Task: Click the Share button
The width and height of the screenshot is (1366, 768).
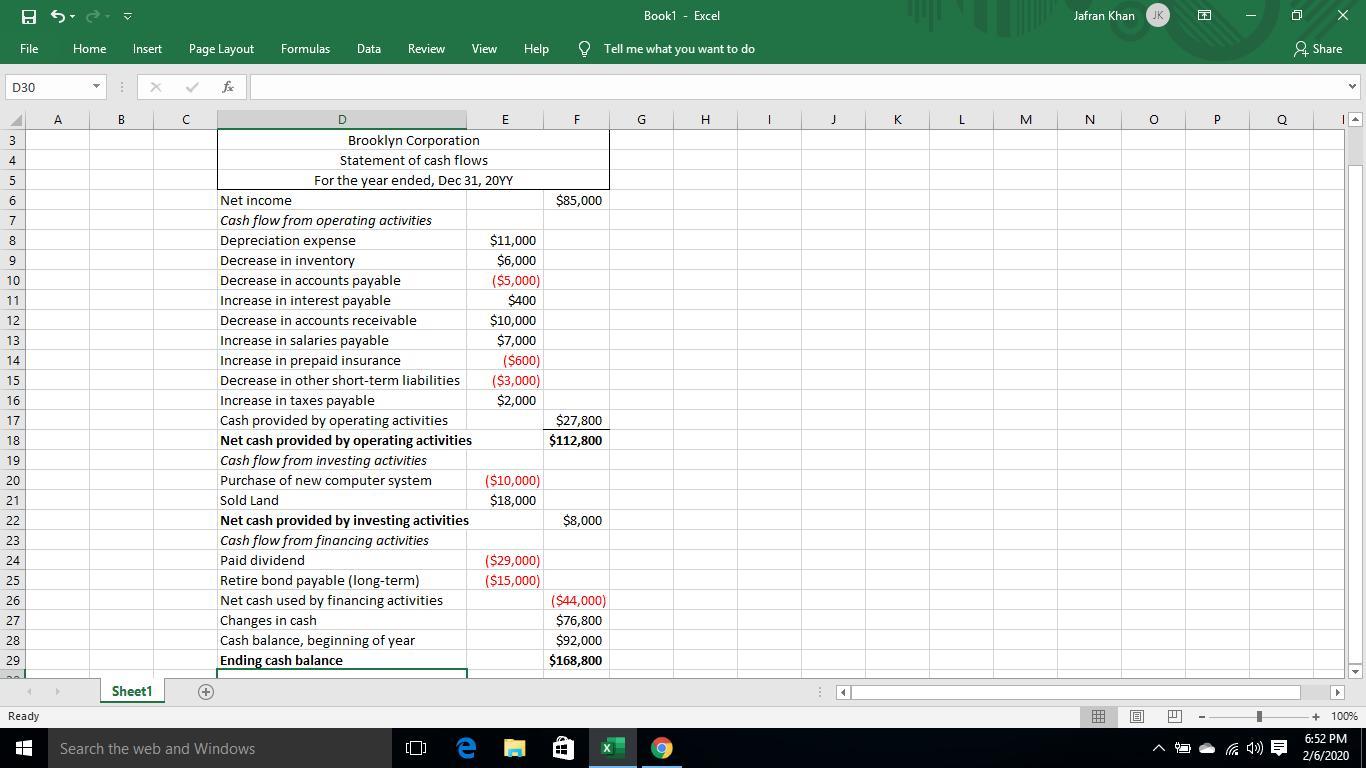Action: click(1317, 49)
